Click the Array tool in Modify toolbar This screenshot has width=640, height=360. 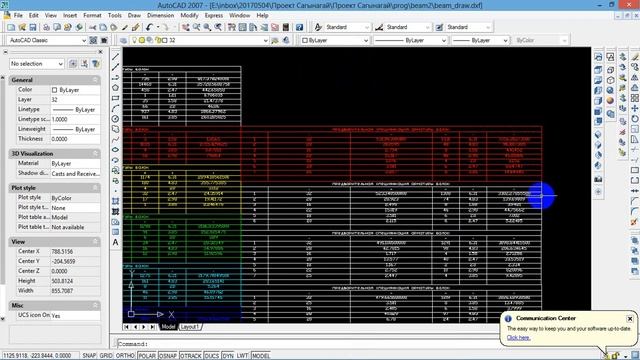point(635,98)
